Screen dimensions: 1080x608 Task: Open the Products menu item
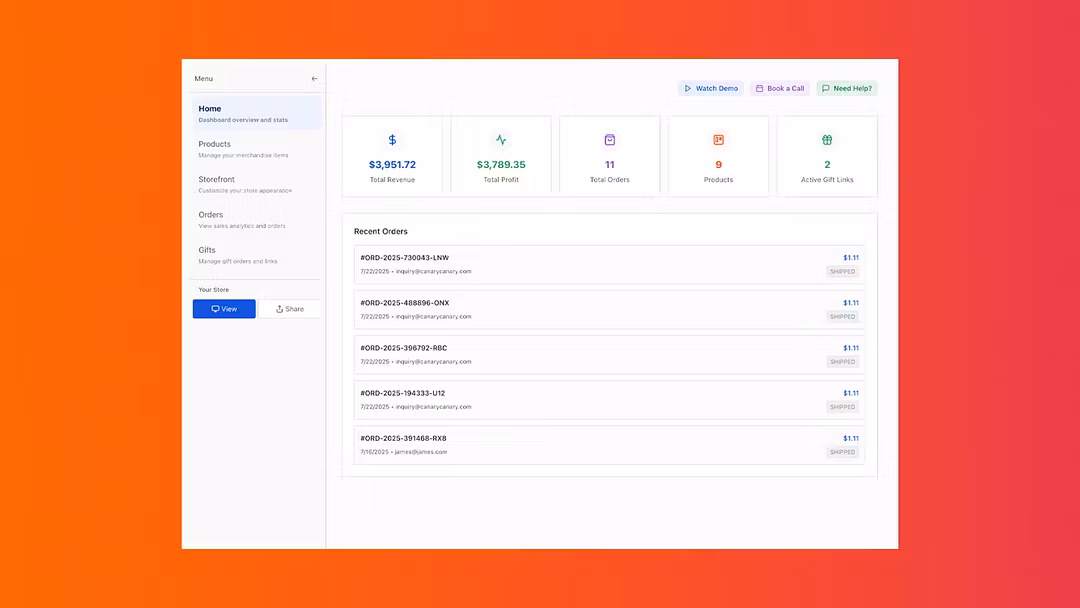coord(256,149)
